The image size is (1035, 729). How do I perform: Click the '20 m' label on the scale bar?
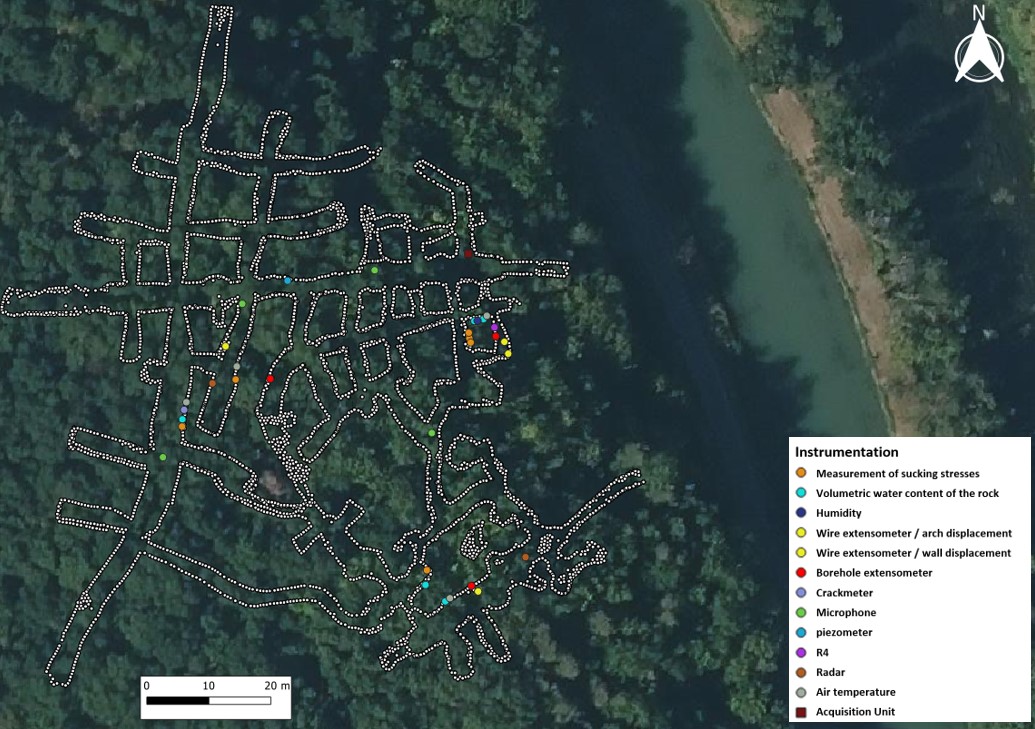pos(277,685)
